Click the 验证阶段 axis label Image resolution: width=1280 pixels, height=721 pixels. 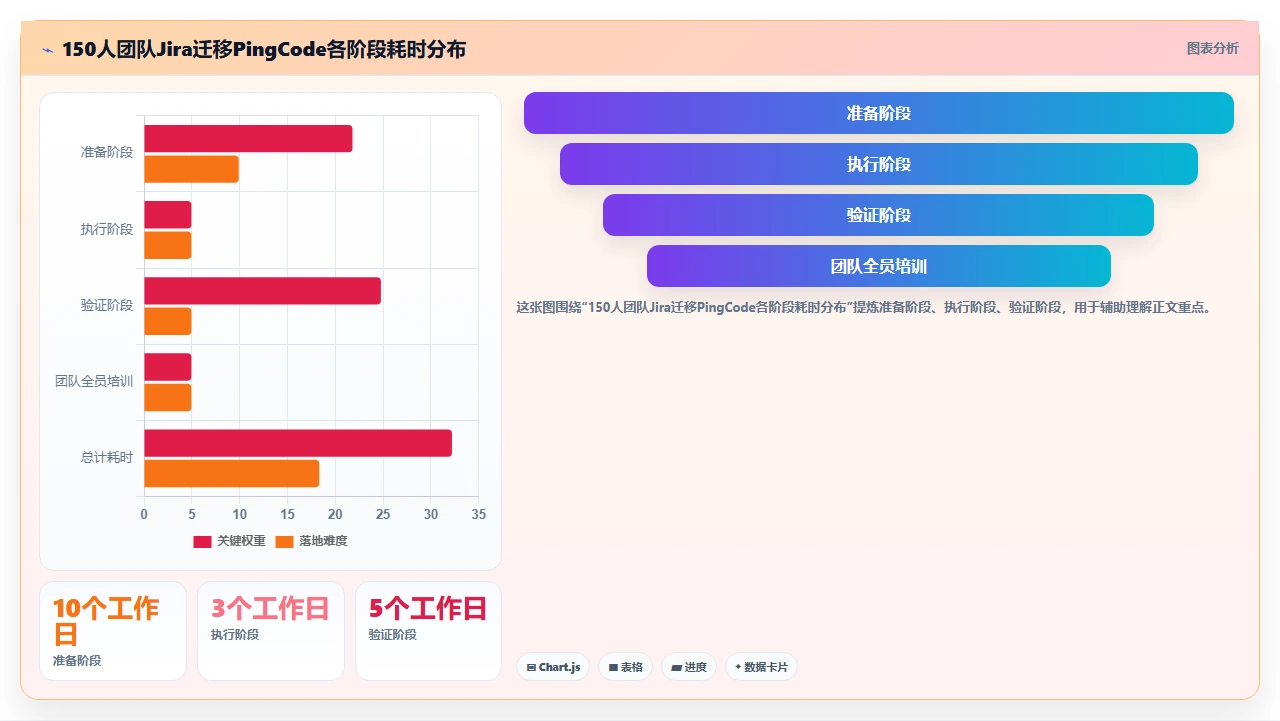tap(107, 305)
